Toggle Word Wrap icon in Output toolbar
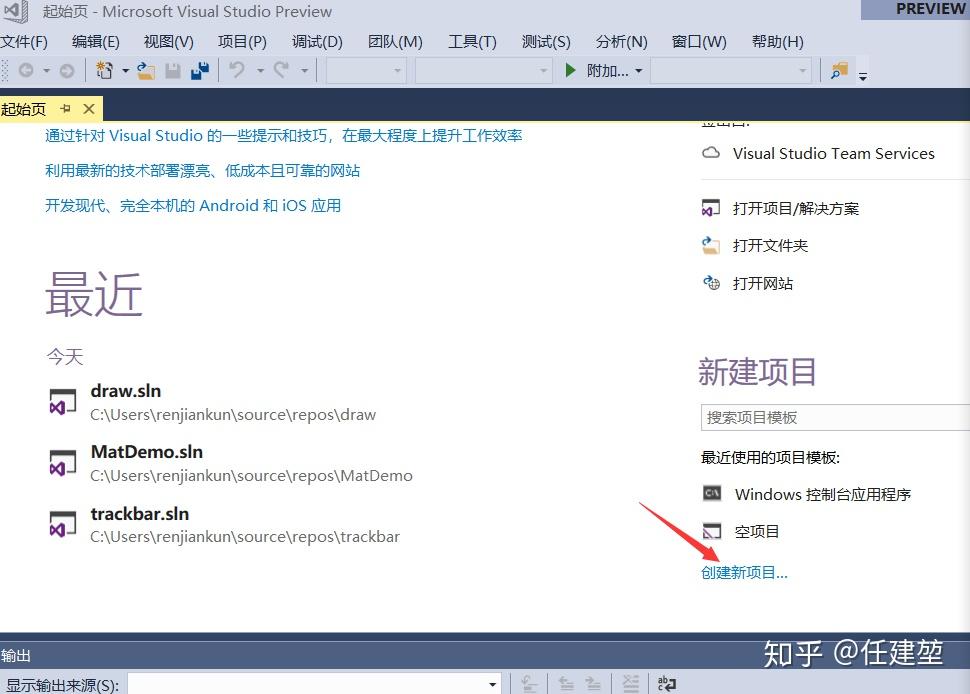Screen dimensions: 970x694 (x=667, y=683)
